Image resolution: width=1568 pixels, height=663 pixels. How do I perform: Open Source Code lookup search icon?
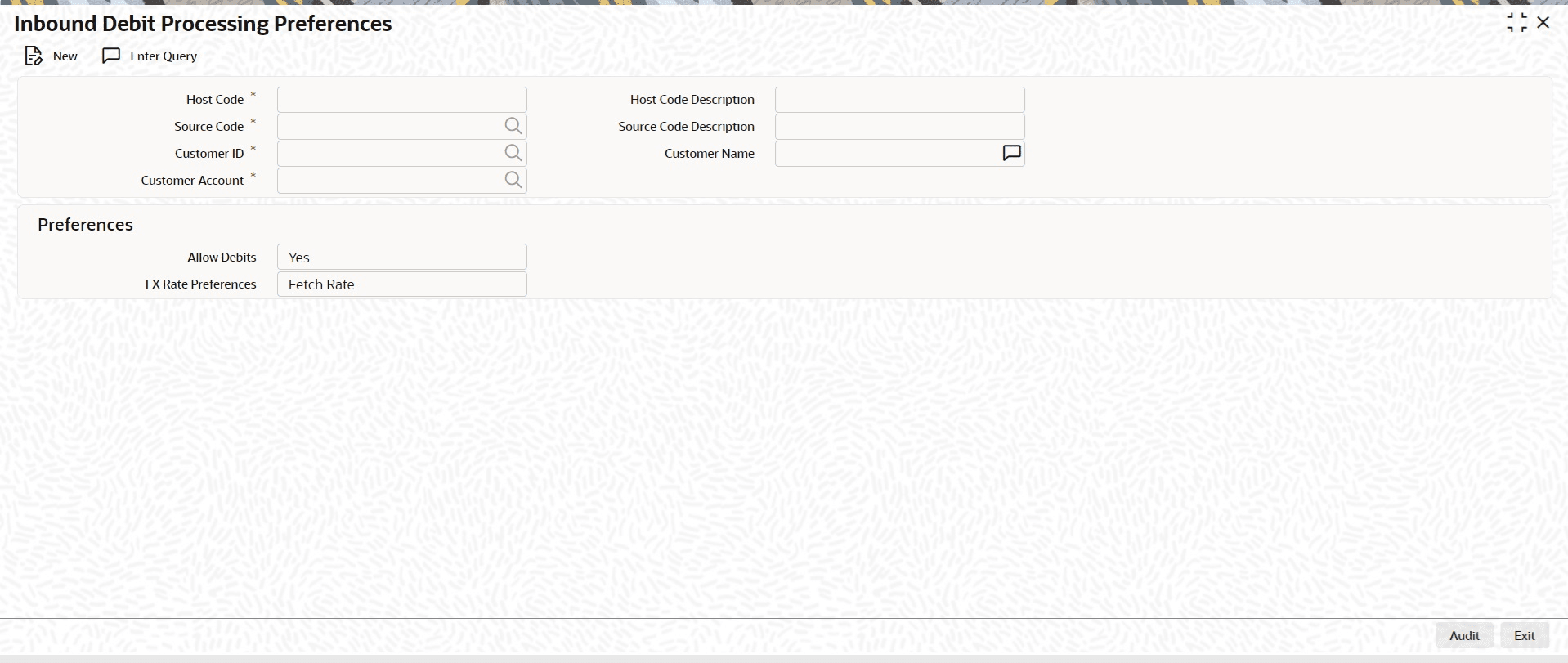coord(513,126)
